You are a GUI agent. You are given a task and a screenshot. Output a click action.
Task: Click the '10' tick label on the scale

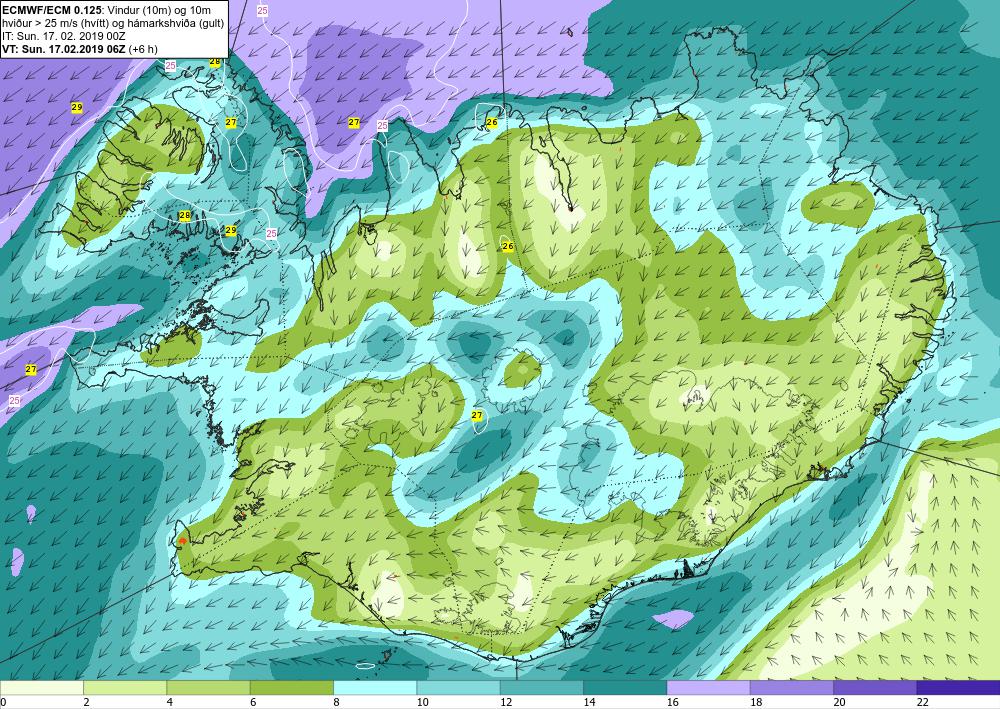tap(423, 703)
